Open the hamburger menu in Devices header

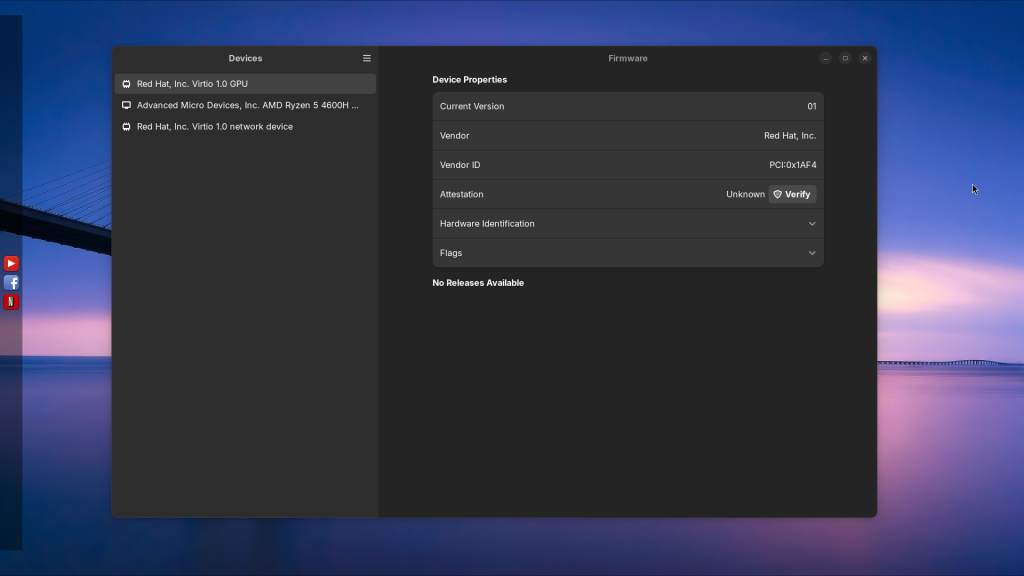pyautogui.click(x=367, y=58)
